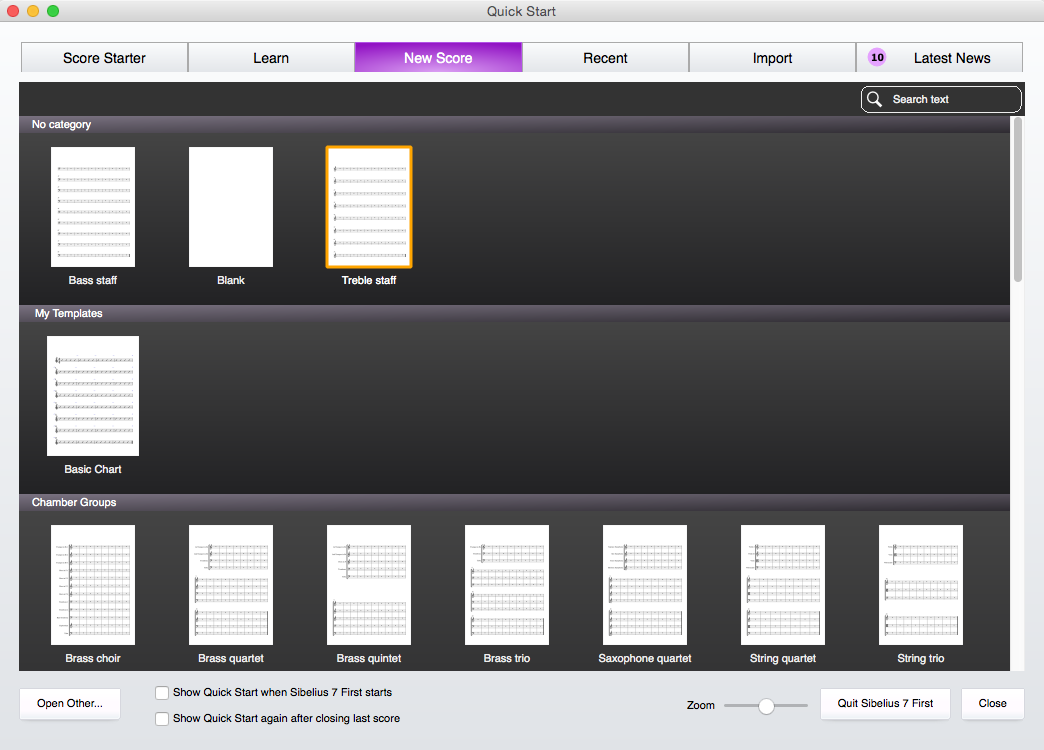Click the magnifying glass search icon
This screenshot has width=1044, height=750.
click(875, 99)
